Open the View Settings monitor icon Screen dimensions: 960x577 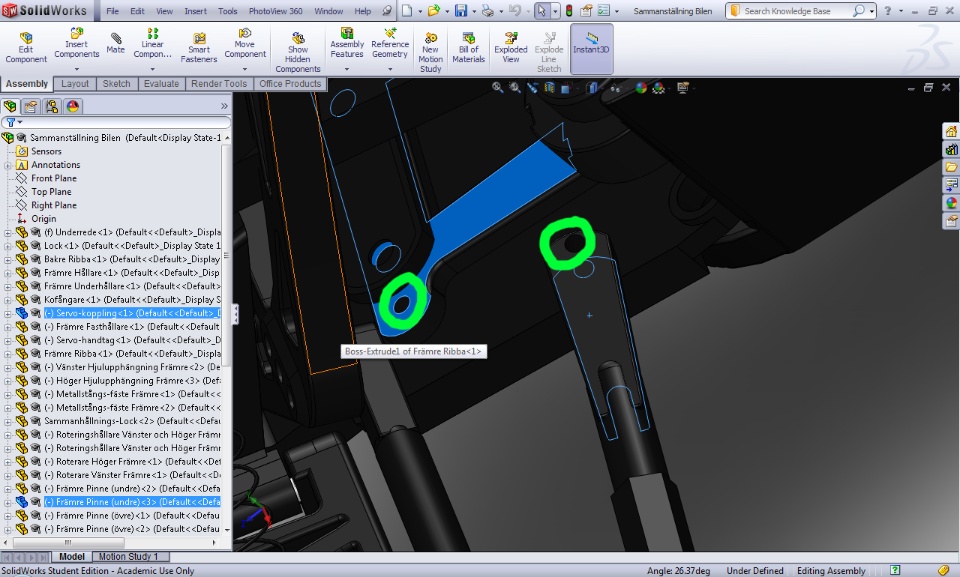(x=683, y=88)
